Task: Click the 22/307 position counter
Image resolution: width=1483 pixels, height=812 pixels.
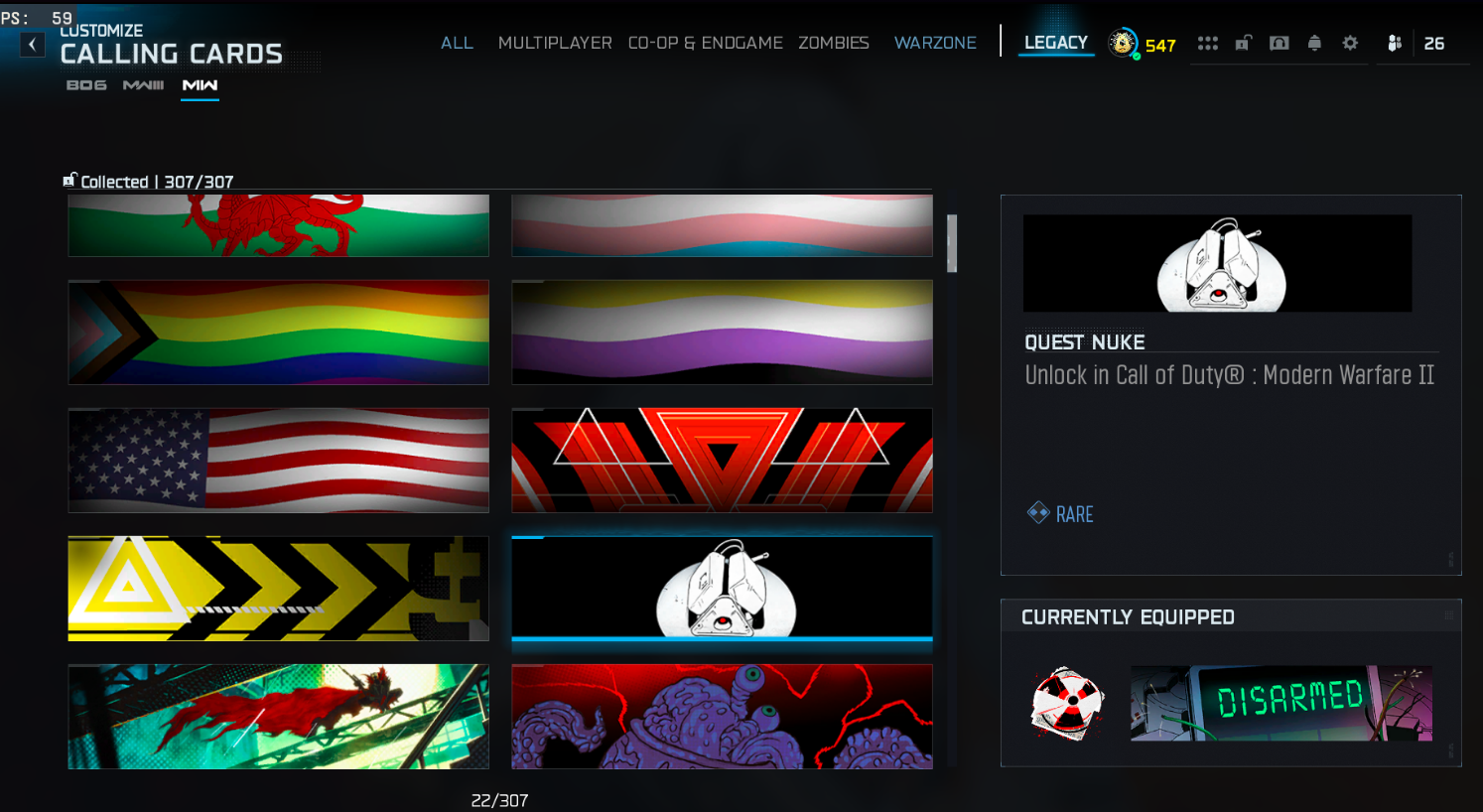Action: (x=499, y=800)
